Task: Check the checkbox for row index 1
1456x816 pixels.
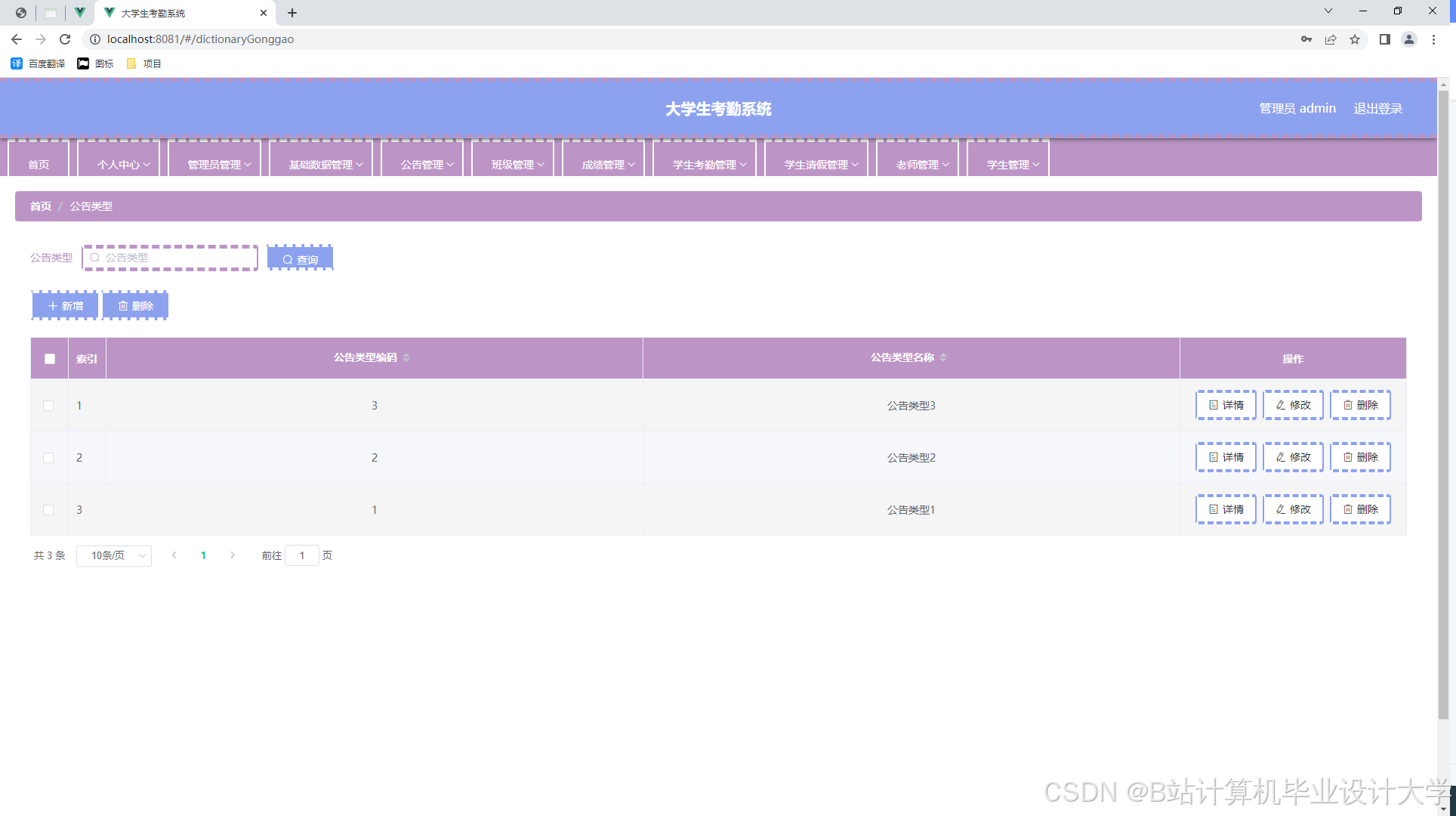Action: (x=48, y=406)
